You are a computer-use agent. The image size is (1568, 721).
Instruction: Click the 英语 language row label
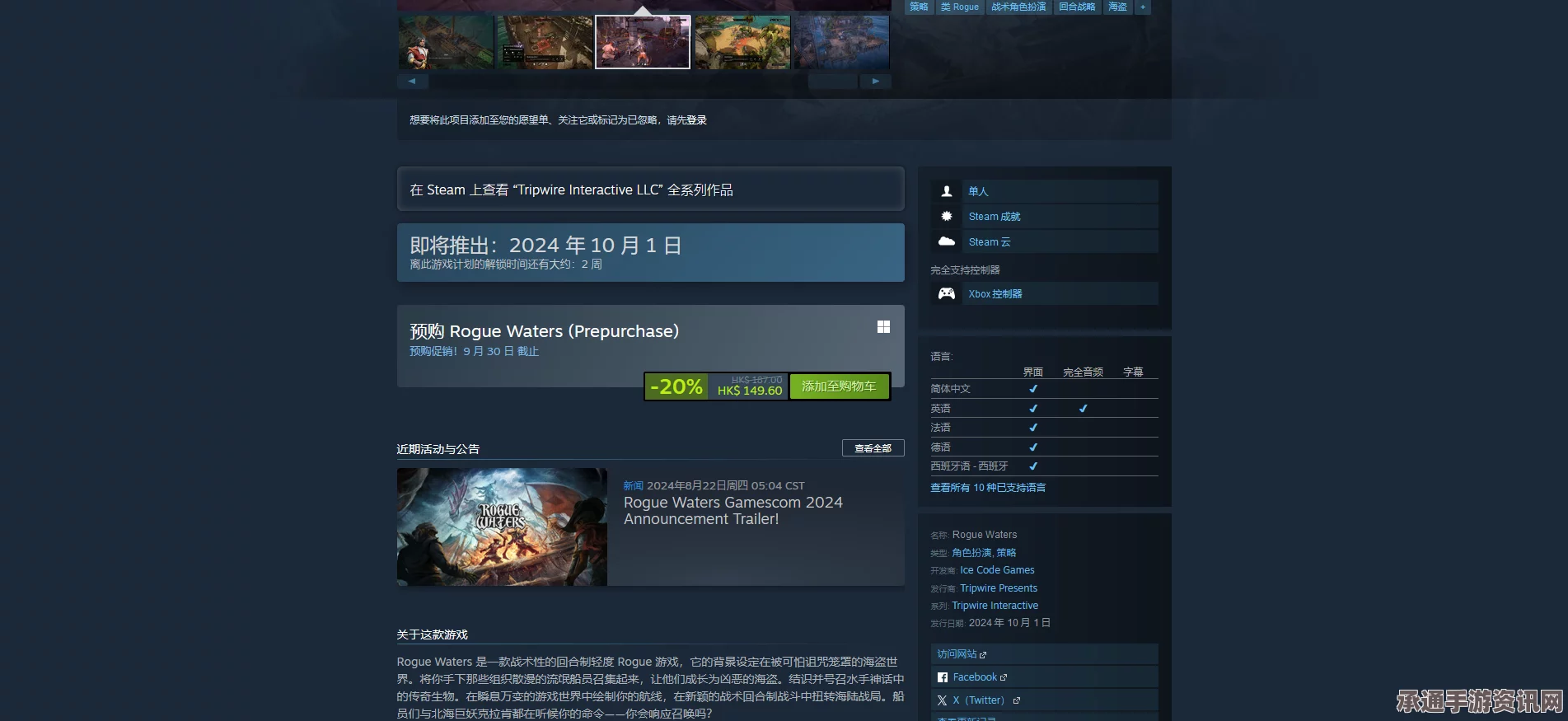[940, 409]
